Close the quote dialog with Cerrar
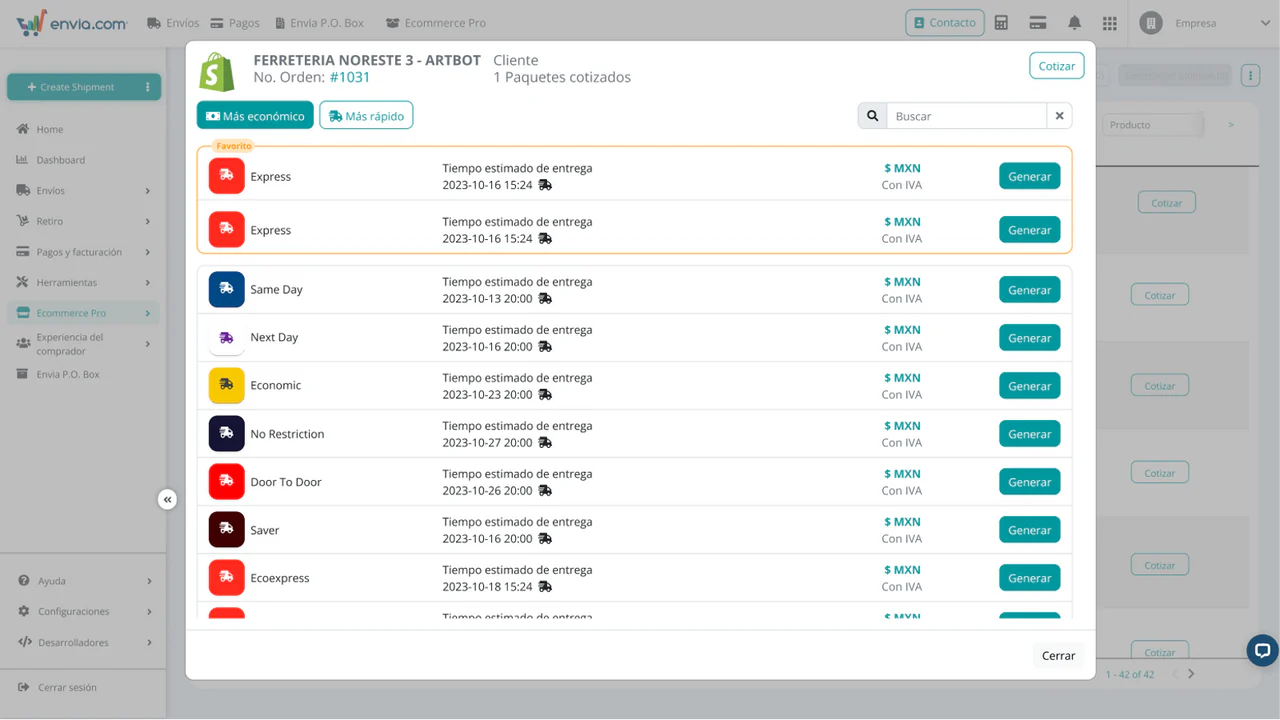This screenshot has height=720, width=1280. coord(1058,656)
